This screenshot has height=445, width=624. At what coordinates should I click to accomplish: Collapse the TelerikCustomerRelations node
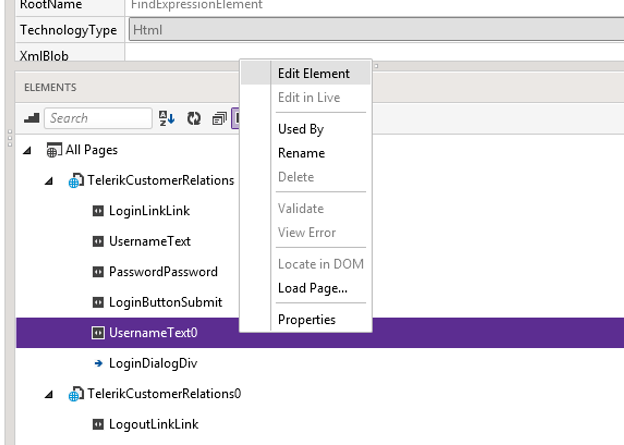point(49,181)
